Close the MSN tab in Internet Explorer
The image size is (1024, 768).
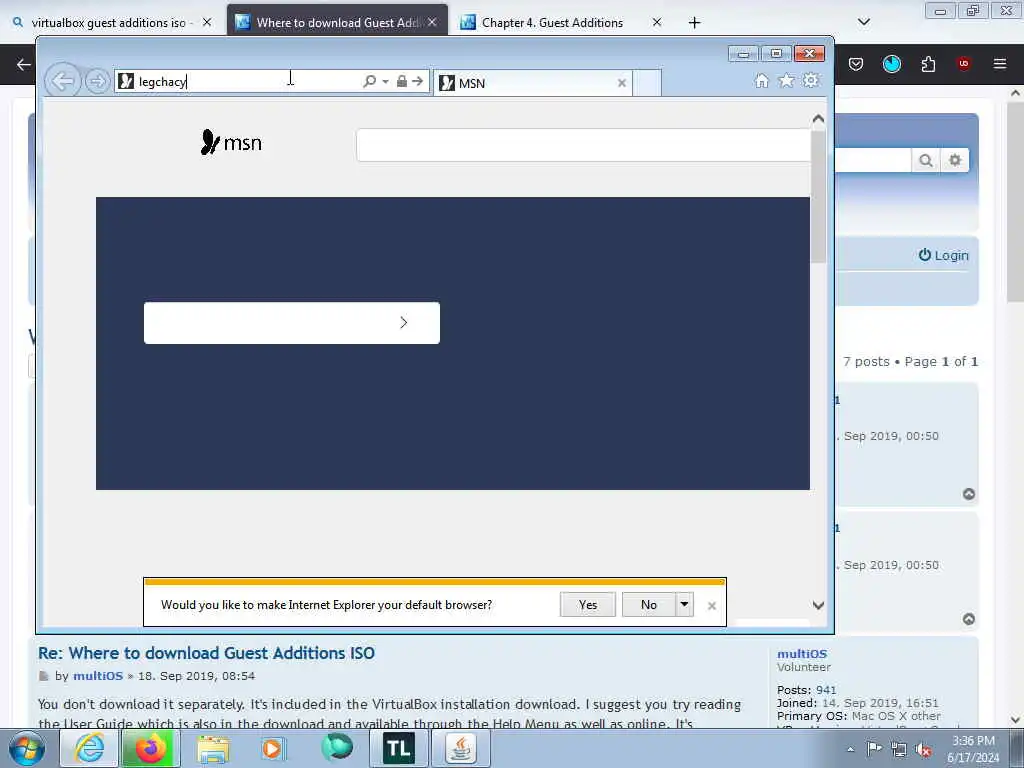click(x=622, y=83)
